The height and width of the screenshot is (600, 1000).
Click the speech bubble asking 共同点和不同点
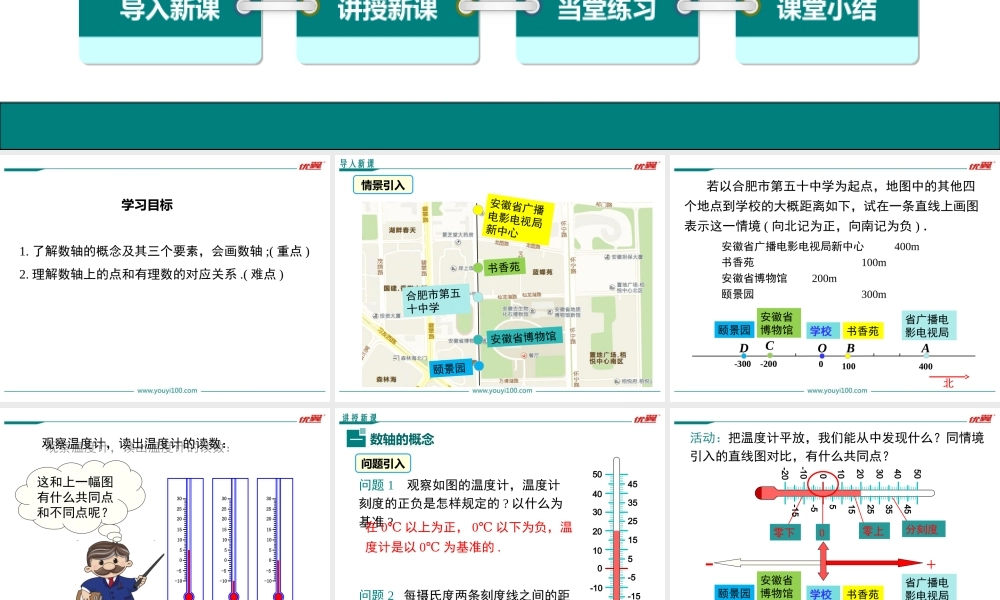point(74,497)
